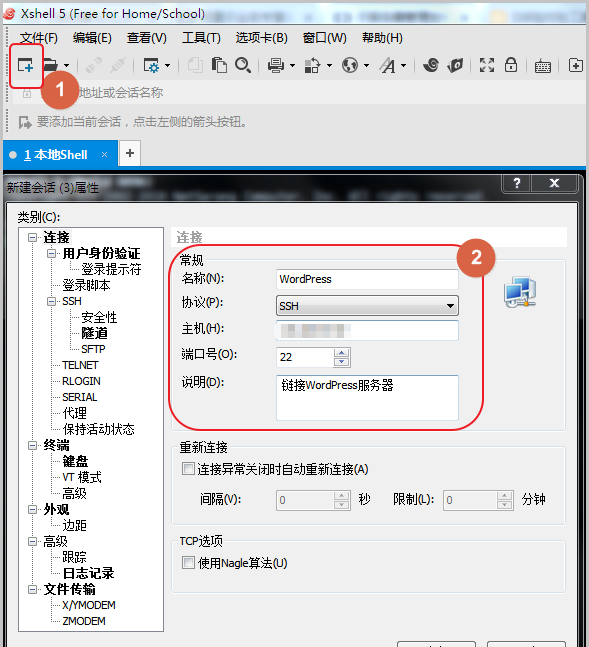Open the 选项卡(B) menu

261,38
